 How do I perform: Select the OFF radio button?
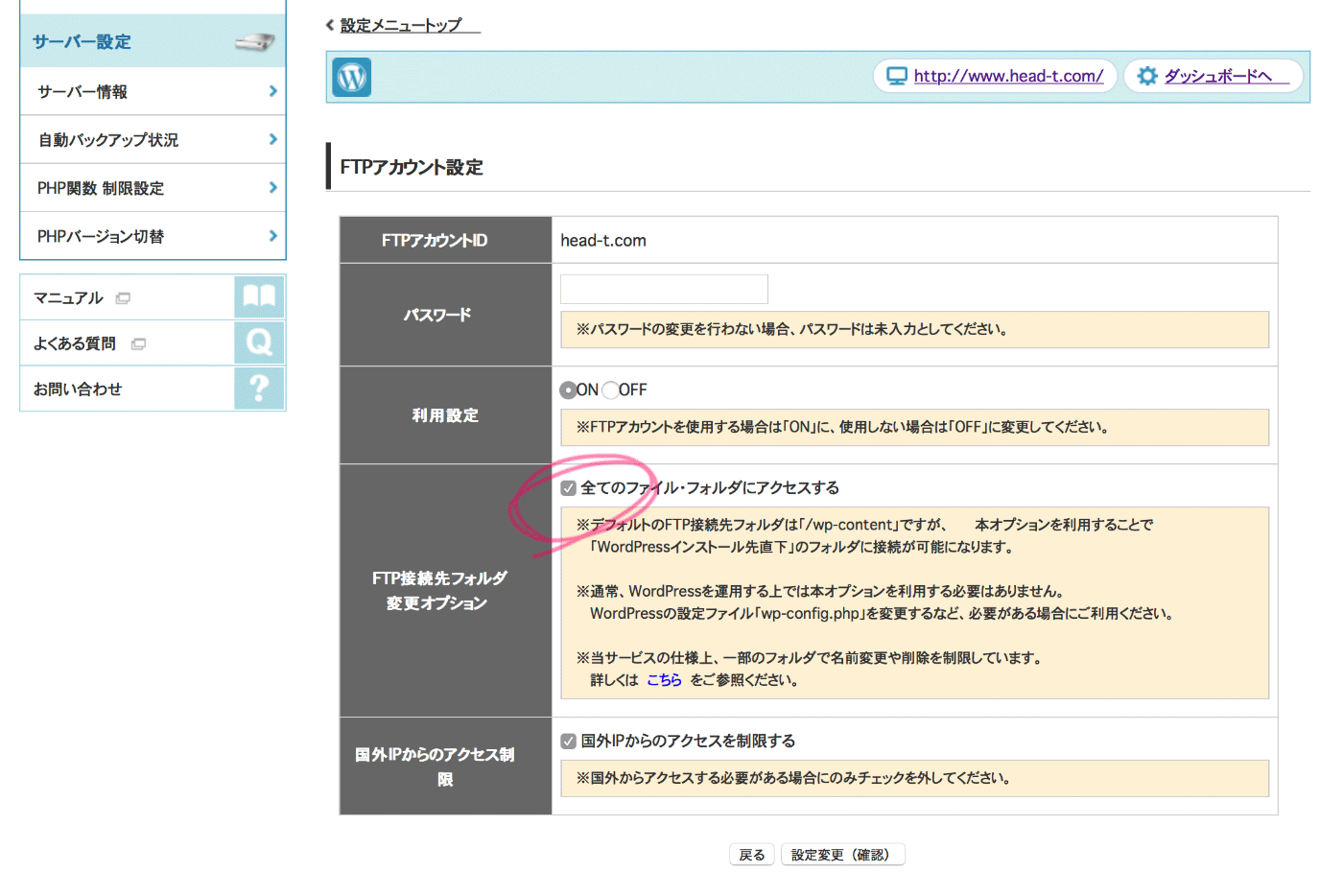coord(610,389)
